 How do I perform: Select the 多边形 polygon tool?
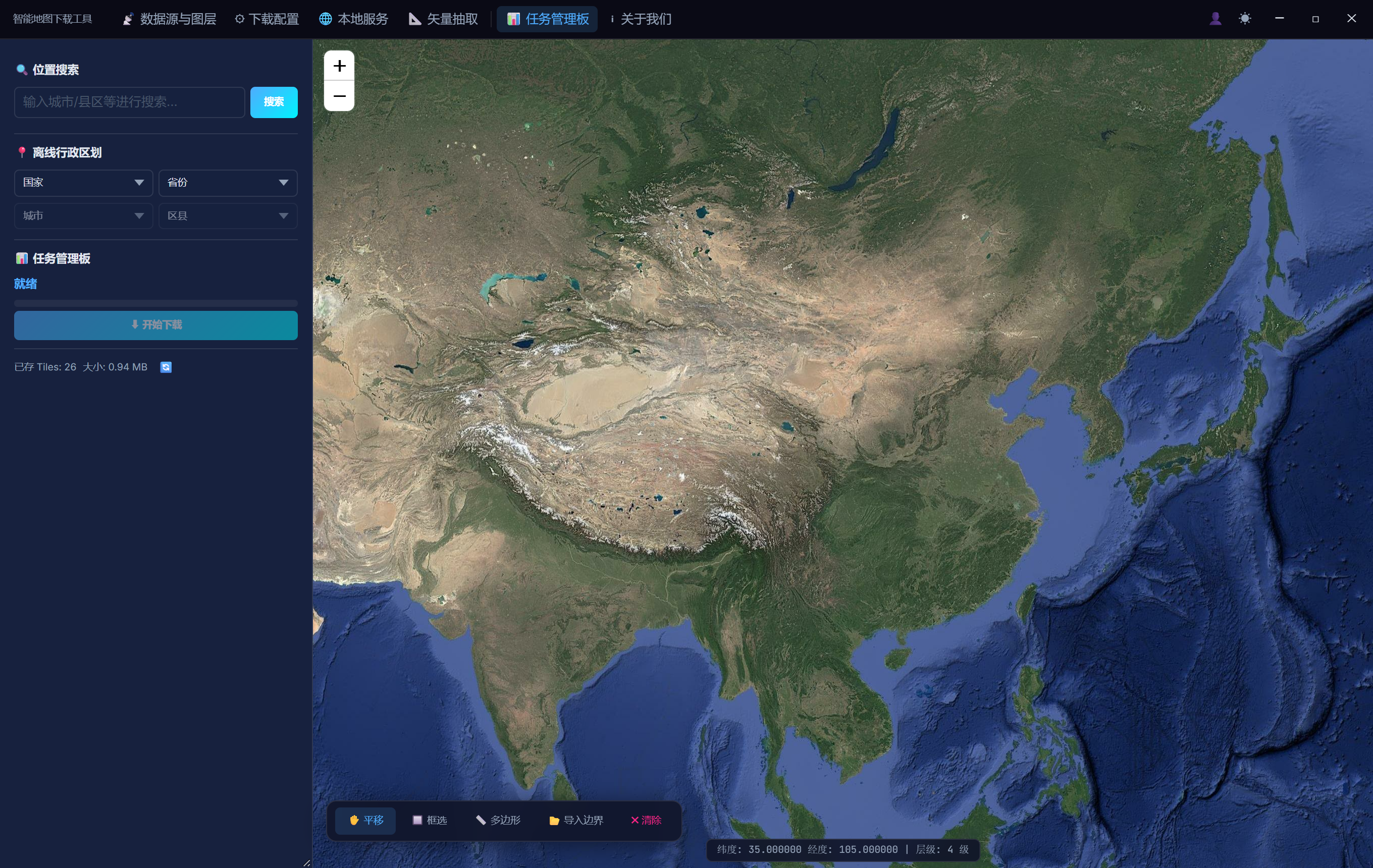[498, 820]
